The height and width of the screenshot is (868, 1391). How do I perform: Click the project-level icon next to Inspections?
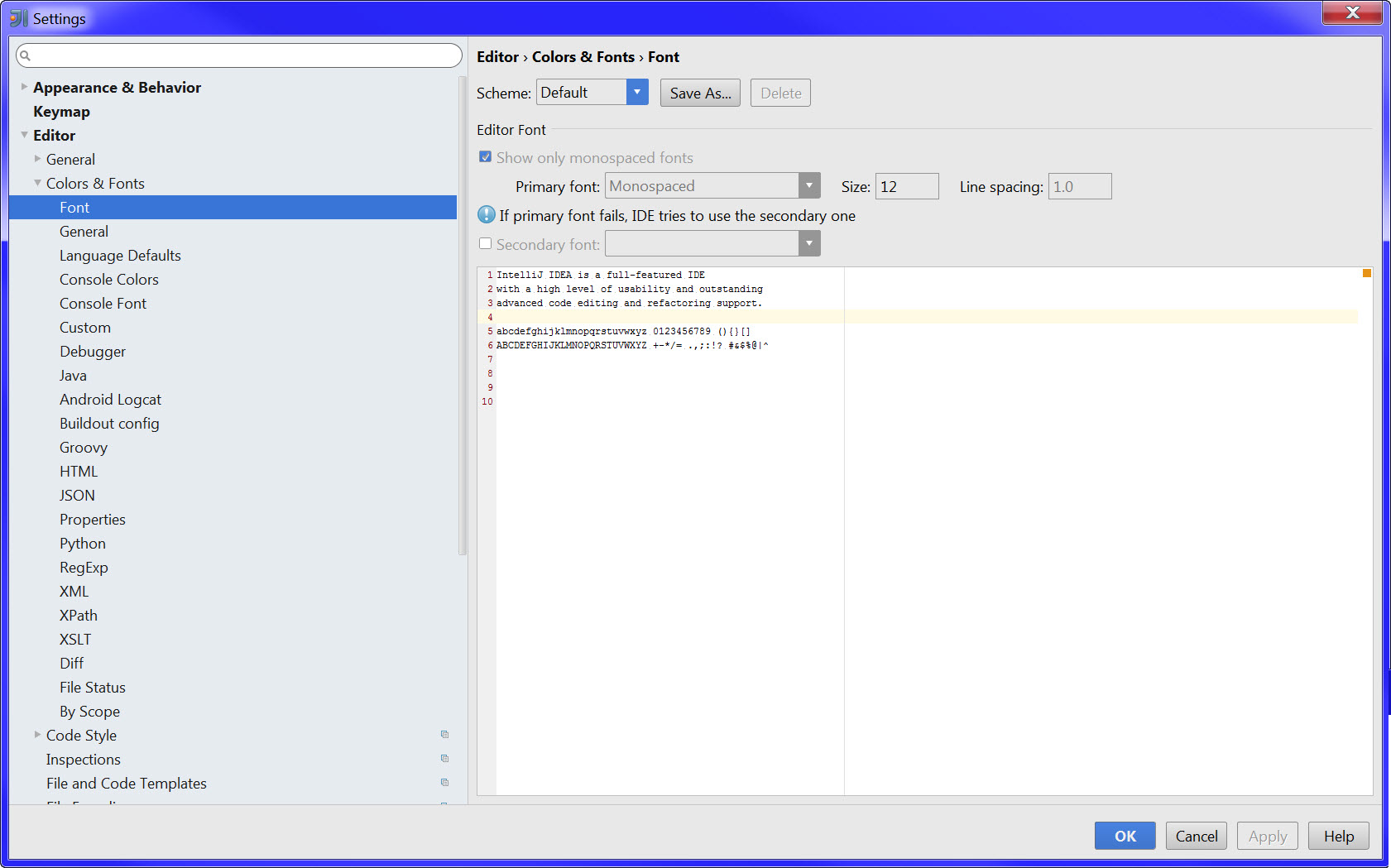(x=444, y=759)
